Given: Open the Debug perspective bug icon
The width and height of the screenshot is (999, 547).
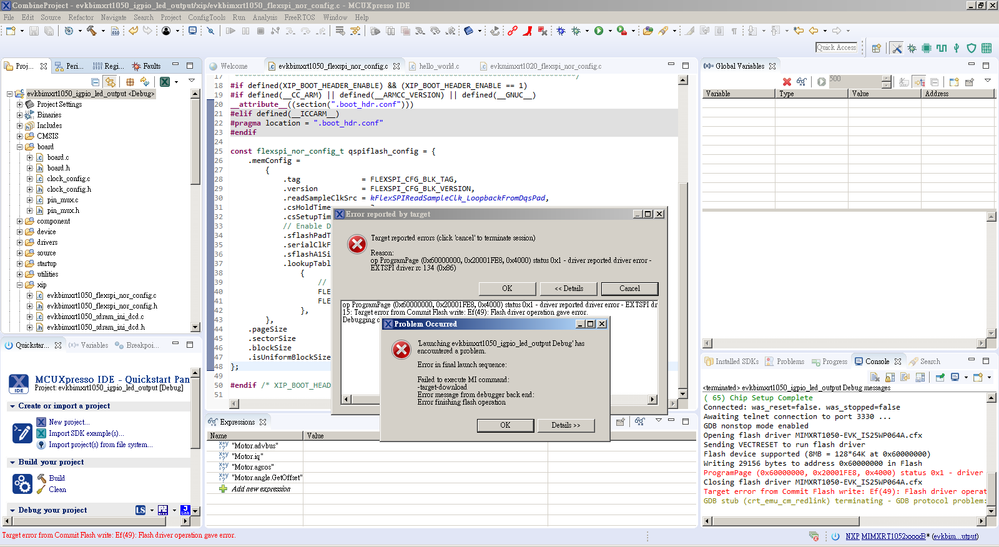Looking at the screenshot, I should 912,48.
